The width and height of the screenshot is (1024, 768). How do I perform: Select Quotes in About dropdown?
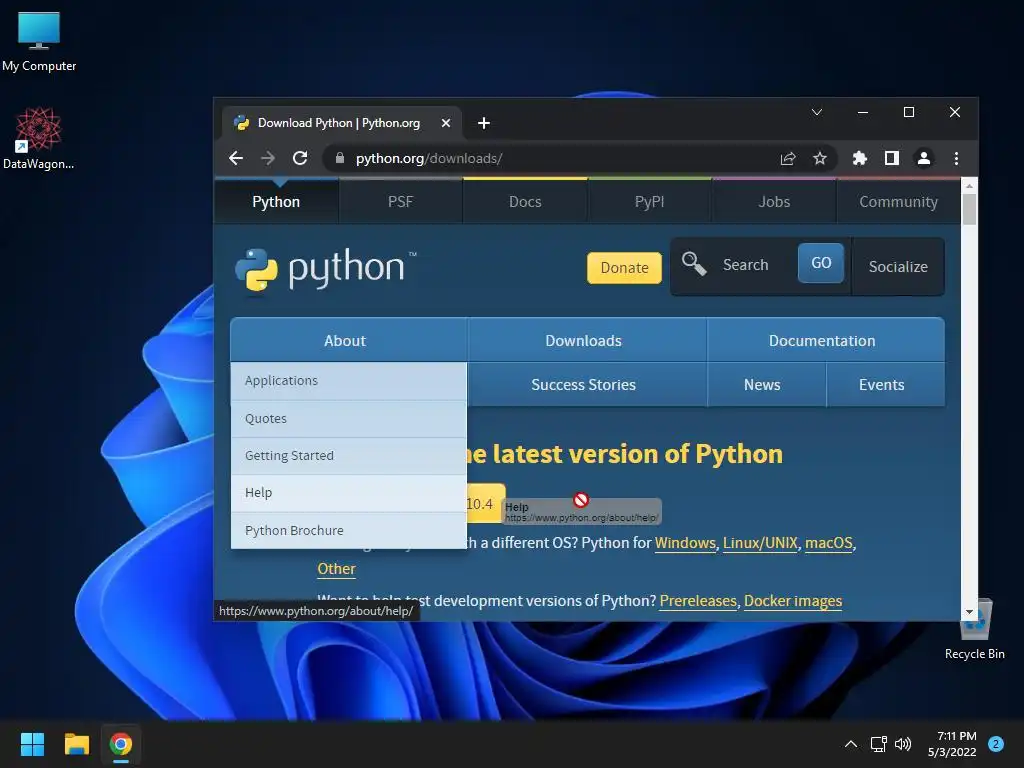(x=349, y=419)
